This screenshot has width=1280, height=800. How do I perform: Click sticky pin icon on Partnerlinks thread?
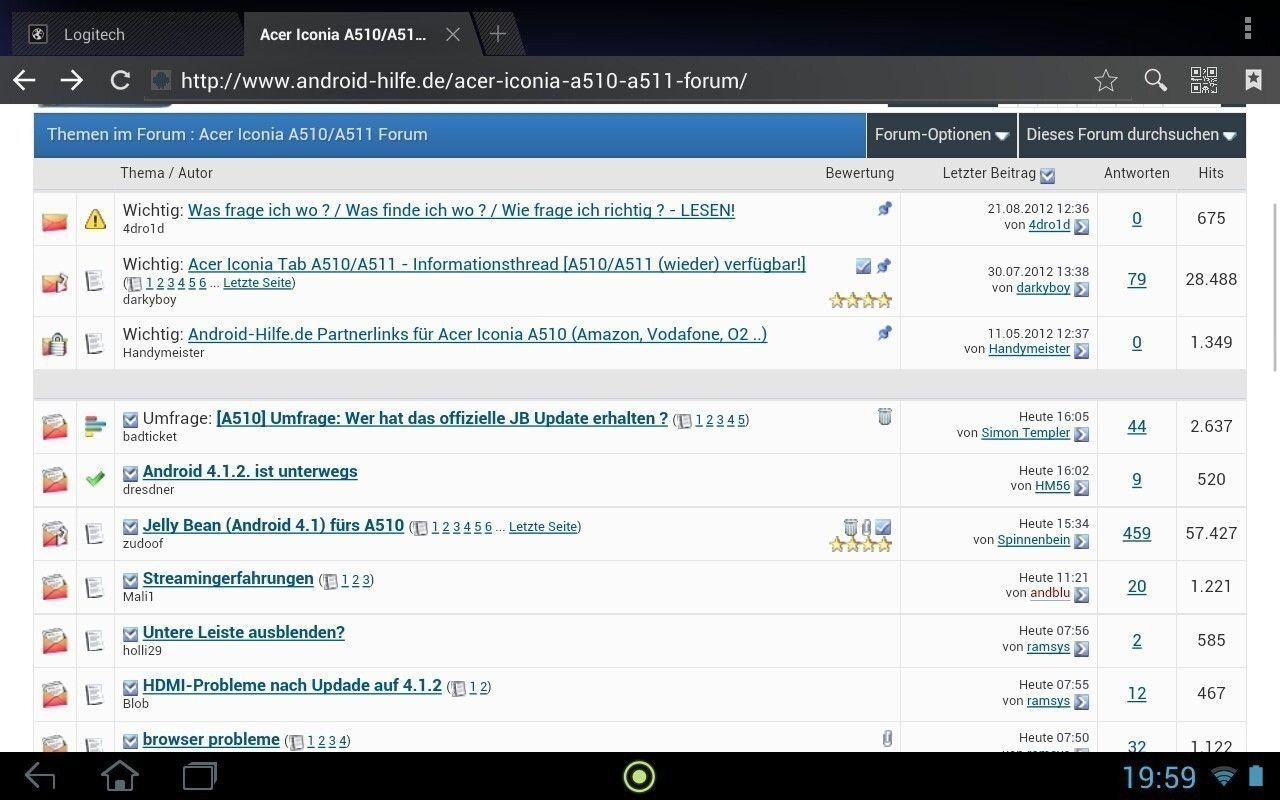click(x=884, y=333)
